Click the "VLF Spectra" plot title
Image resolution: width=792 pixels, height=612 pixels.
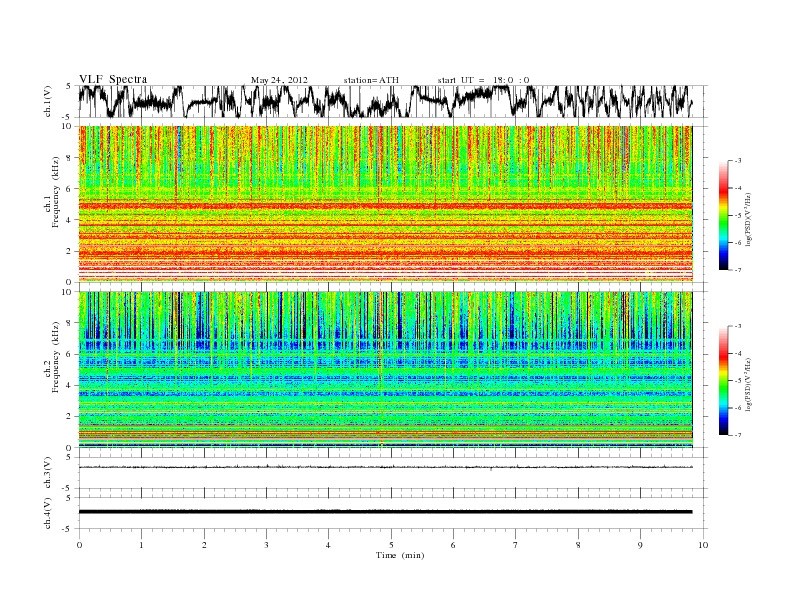tap(113, 79)
